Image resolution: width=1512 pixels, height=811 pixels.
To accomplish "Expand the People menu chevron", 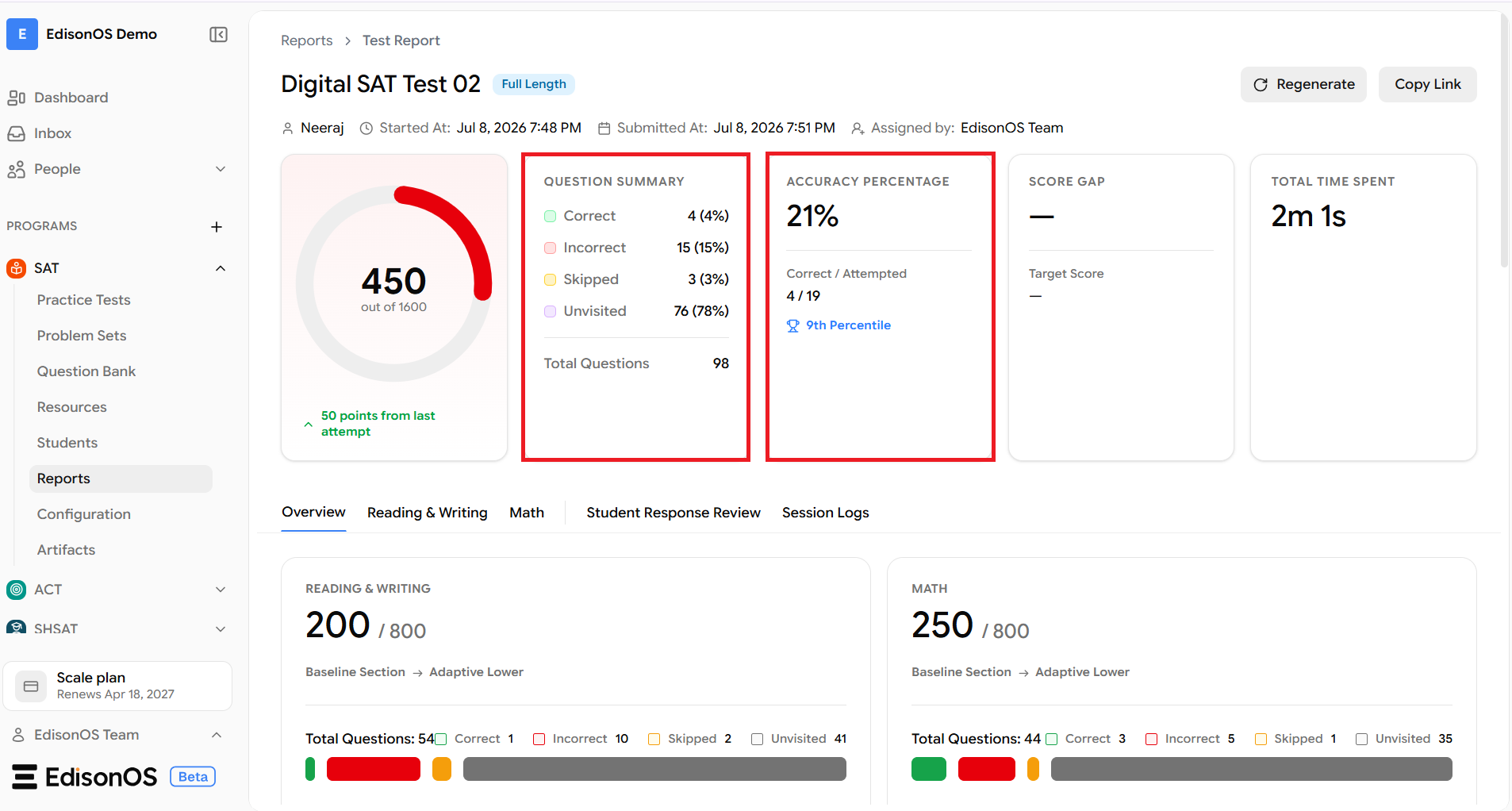I will 221,169.
